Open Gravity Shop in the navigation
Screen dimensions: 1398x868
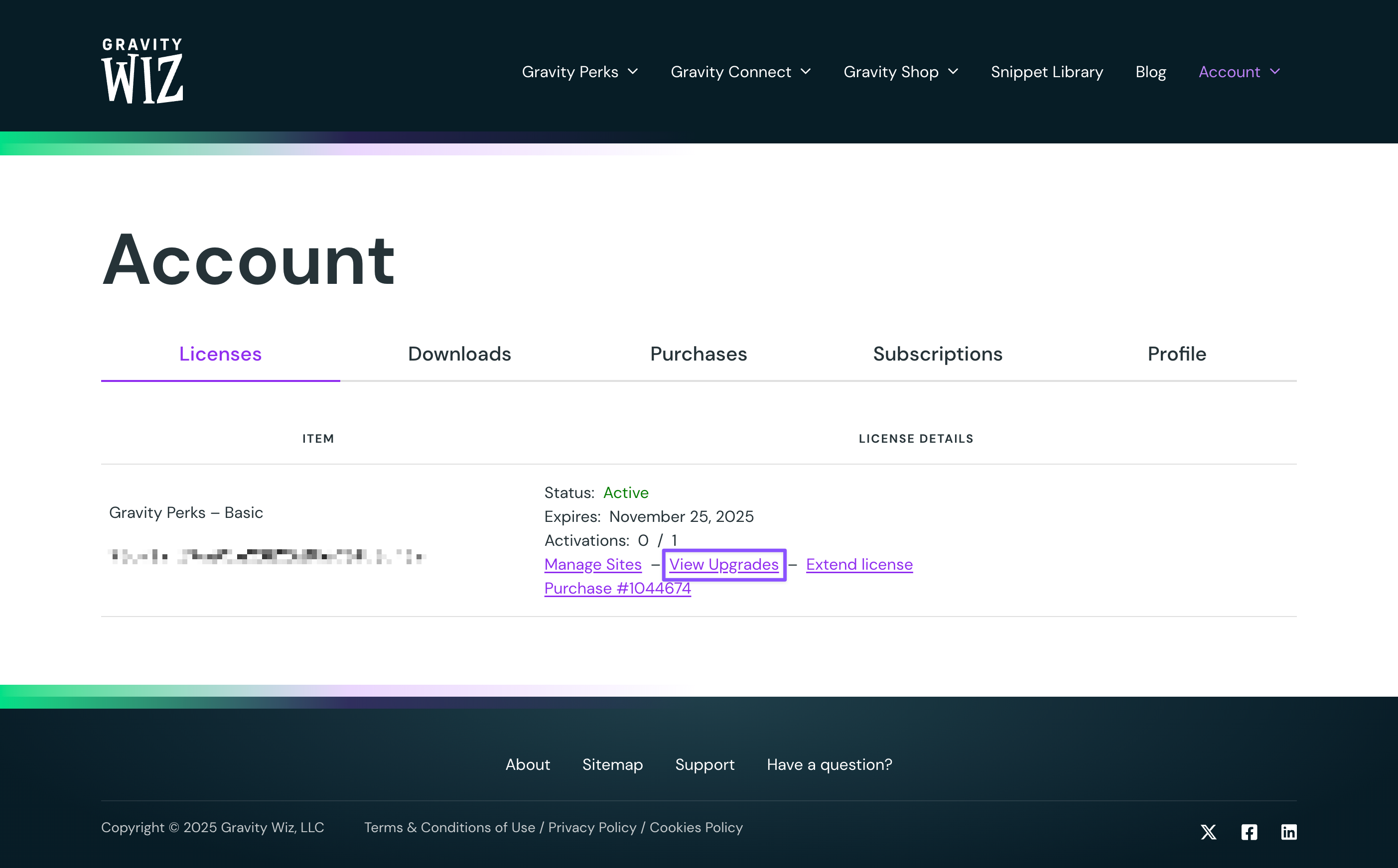coord(891,72)
